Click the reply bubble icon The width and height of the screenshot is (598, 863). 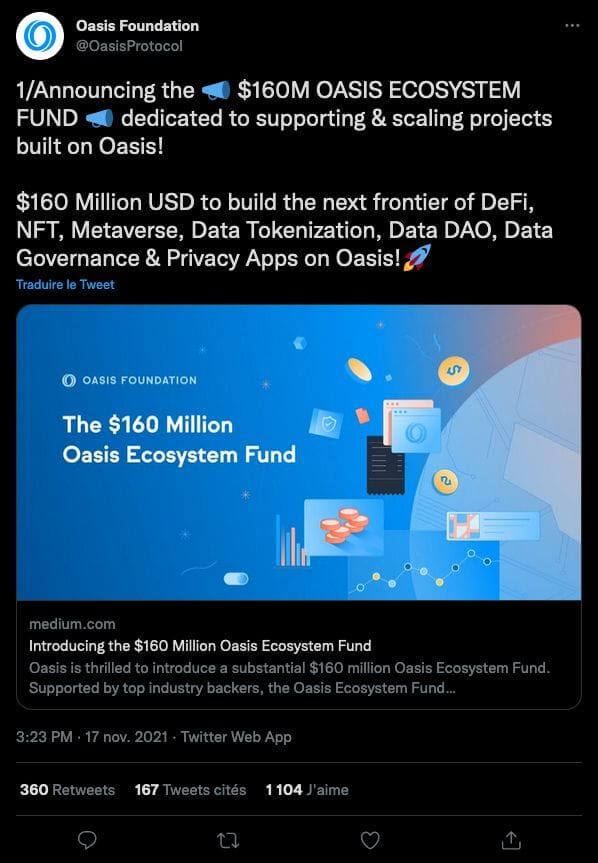89,841
